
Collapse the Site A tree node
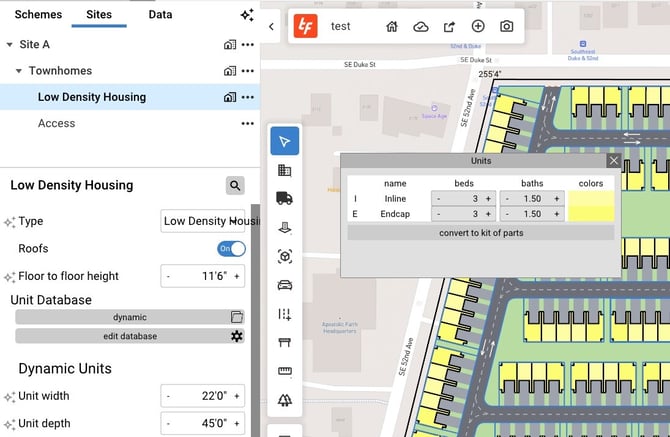tap(9, 45)
